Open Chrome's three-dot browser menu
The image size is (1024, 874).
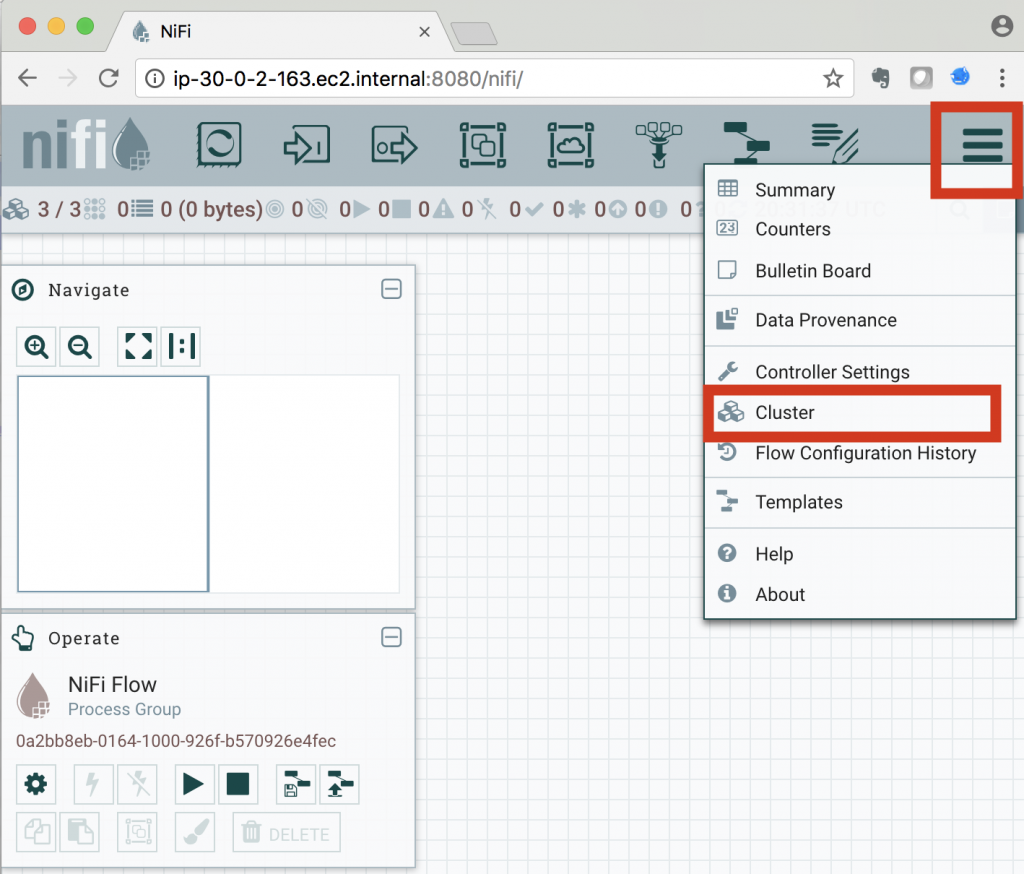1003,76
